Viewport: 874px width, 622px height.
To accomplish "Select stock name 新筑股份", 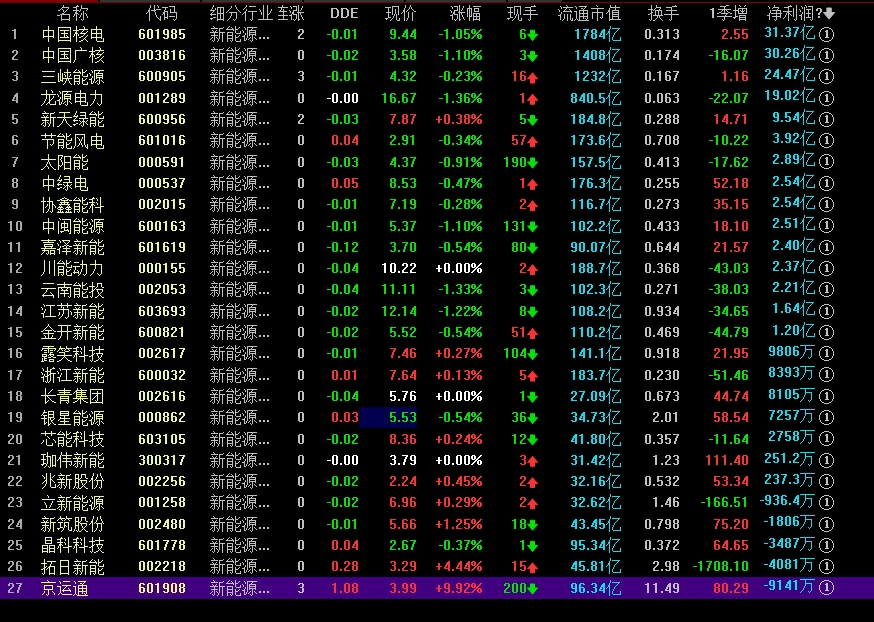I will (72, 524).
